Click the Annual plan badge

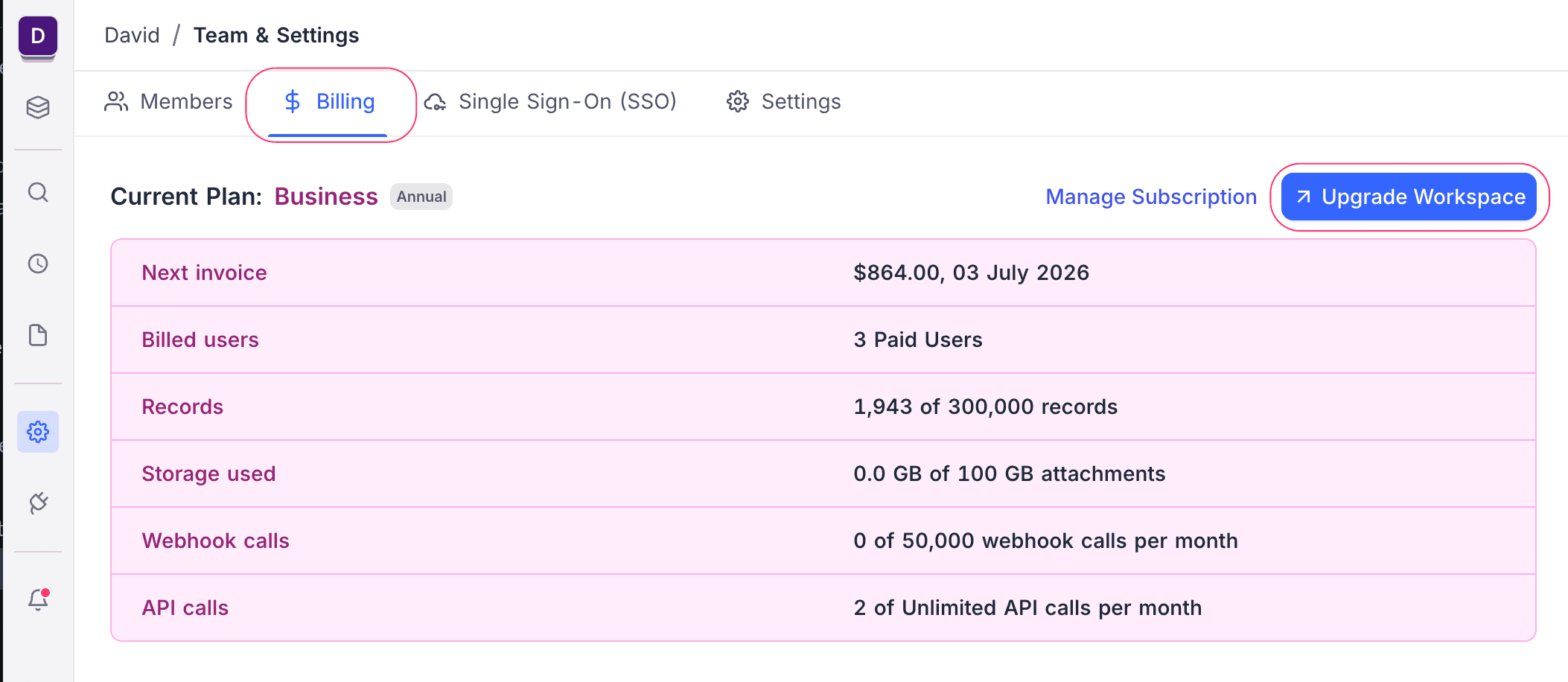(421, 197)
